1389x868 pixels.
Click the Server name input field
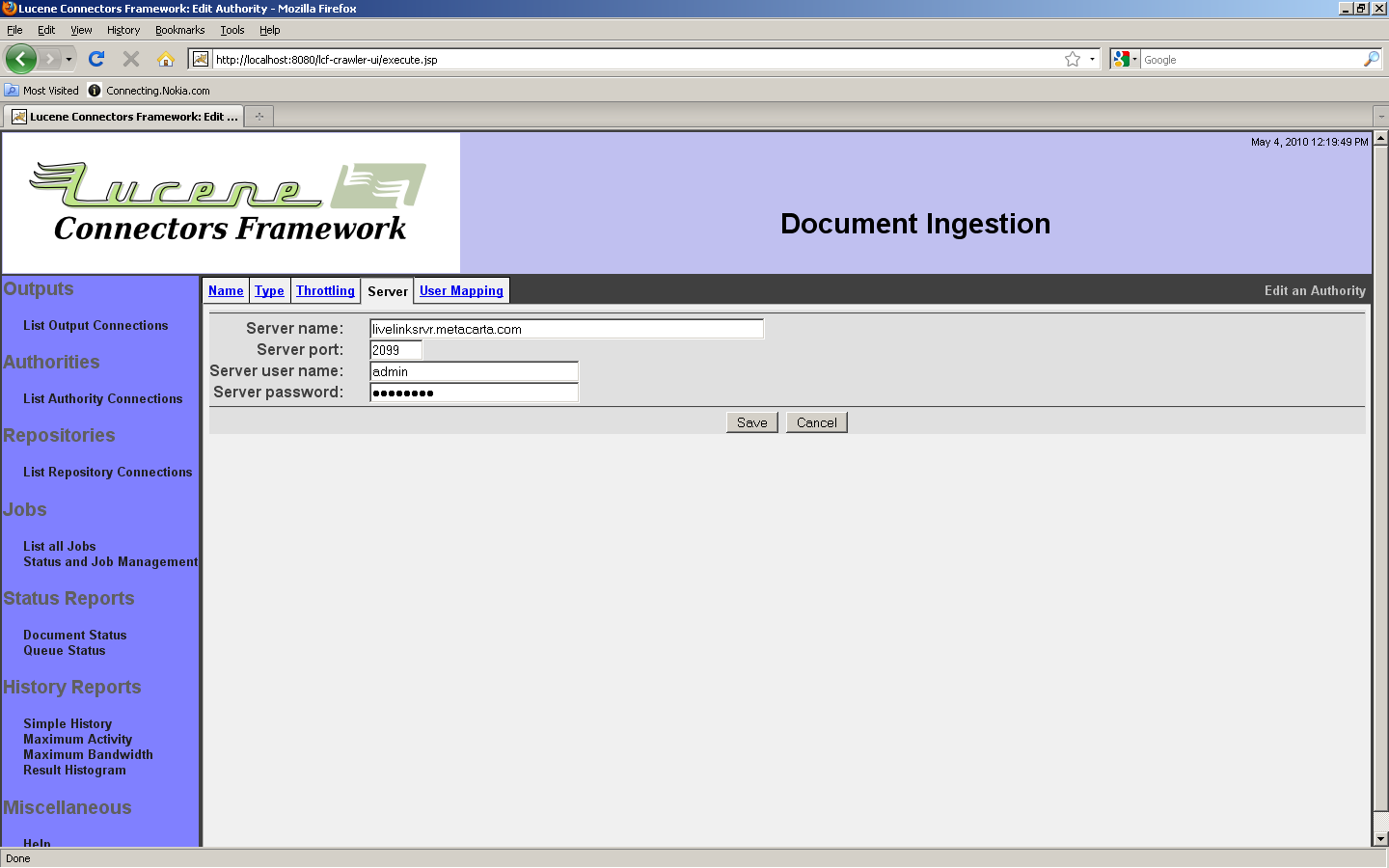tap(566, 329)
